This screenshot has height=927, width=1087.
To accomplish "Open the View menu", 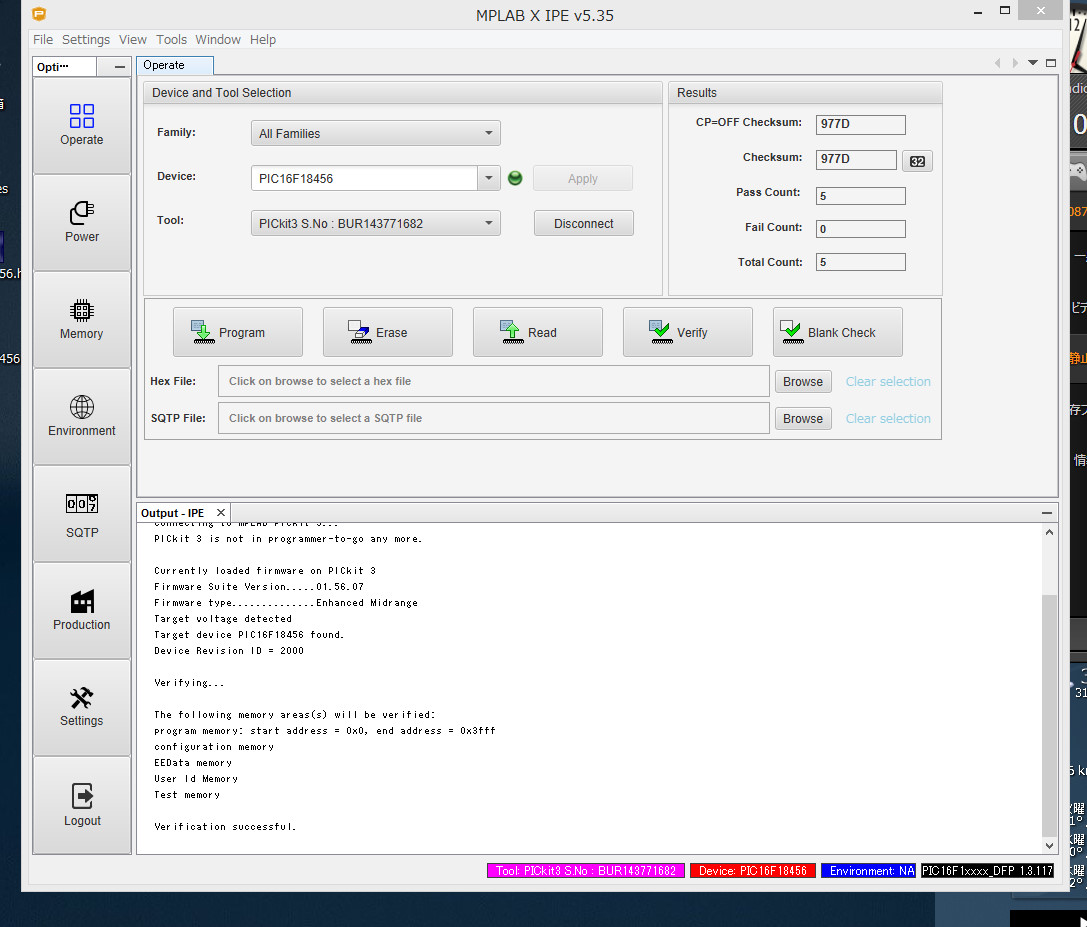I will click(132, 40).
